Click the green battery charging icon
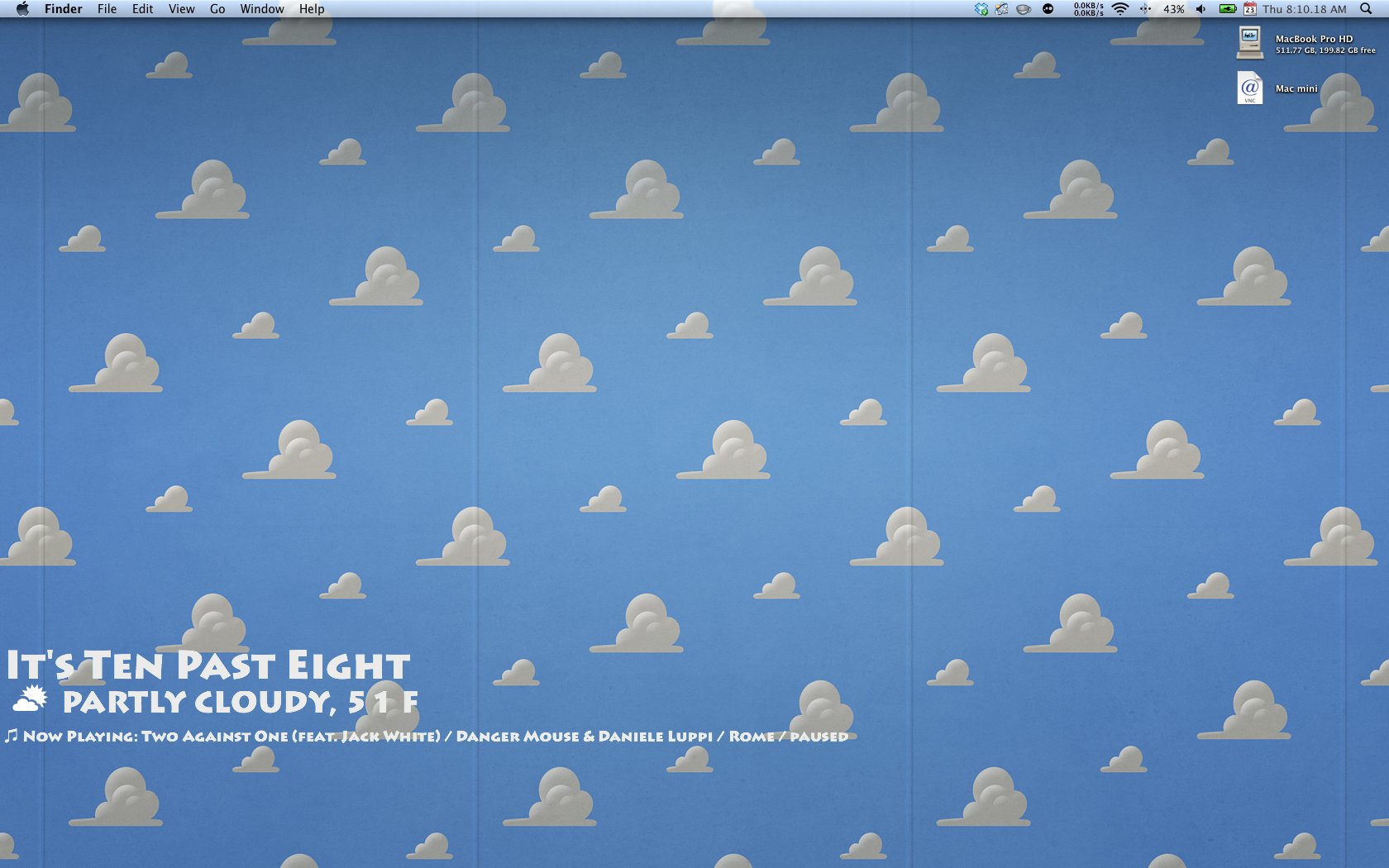Image resolution: width=1389 pixels, height=868 pixels. [1228, 9]
